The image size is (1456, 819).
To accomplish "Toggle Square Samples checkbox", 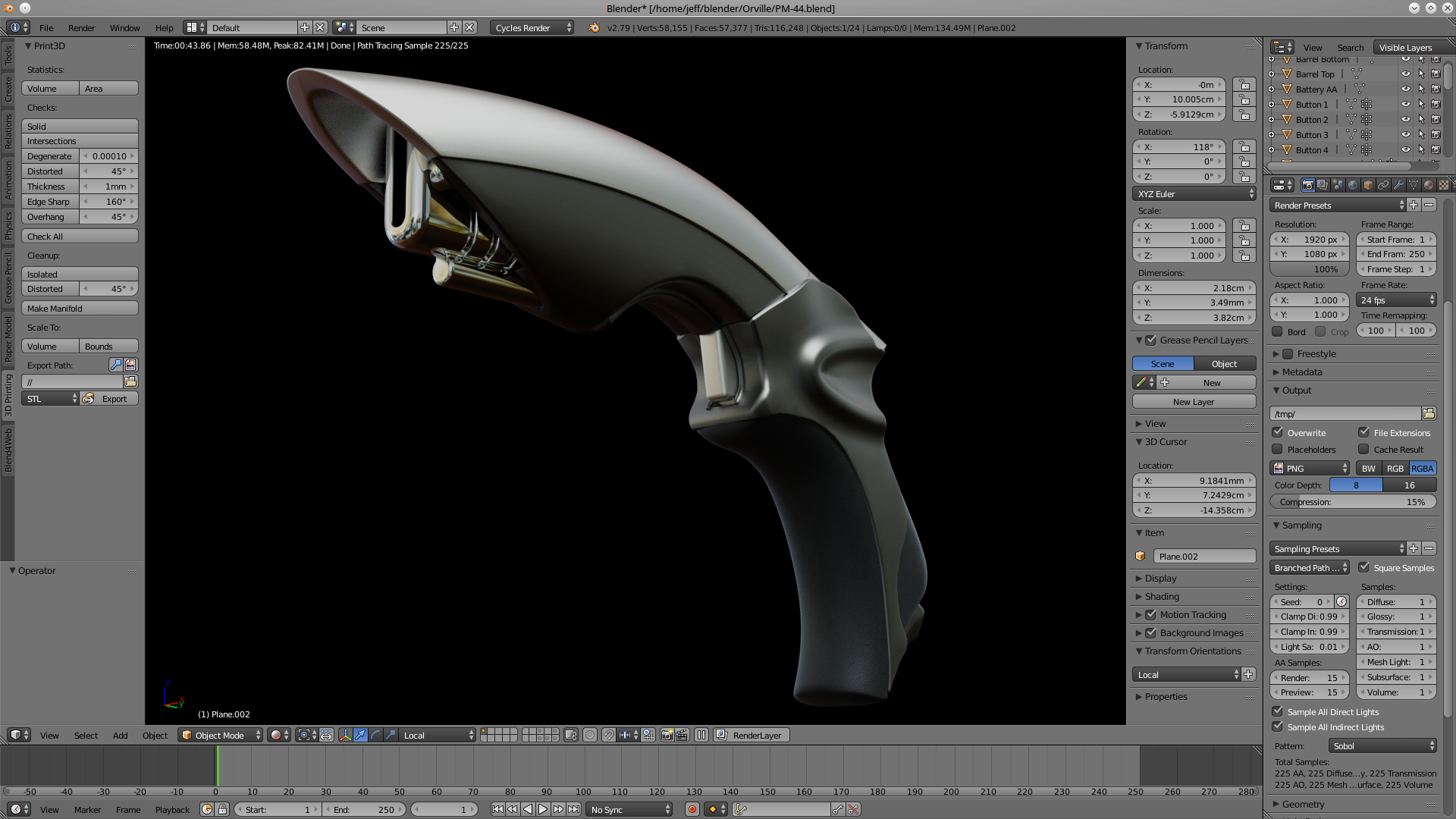I will (1363, 567).
